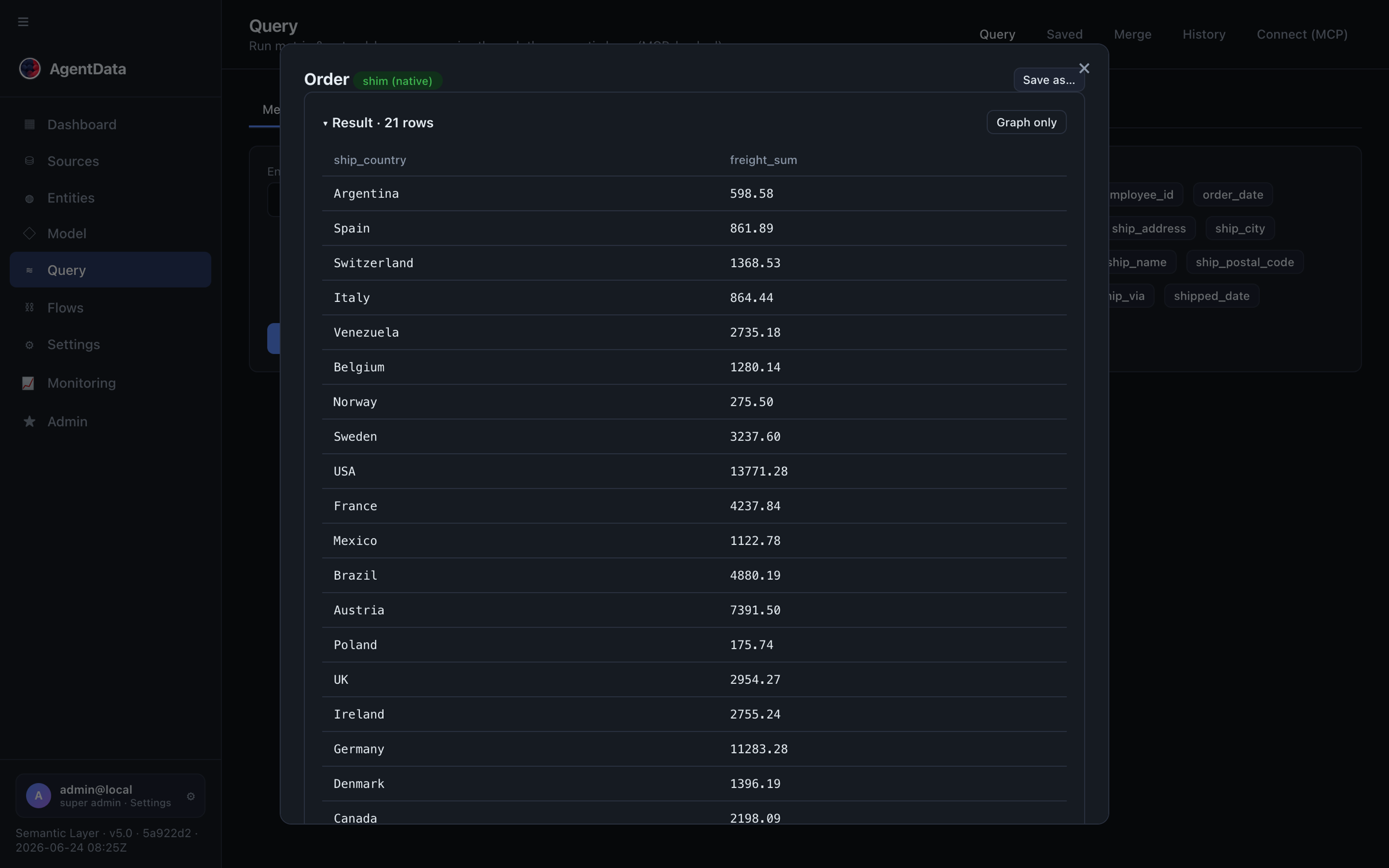1389x868 pixels.
Task: Select the Query top tab
Action: [x=997, y=34]
